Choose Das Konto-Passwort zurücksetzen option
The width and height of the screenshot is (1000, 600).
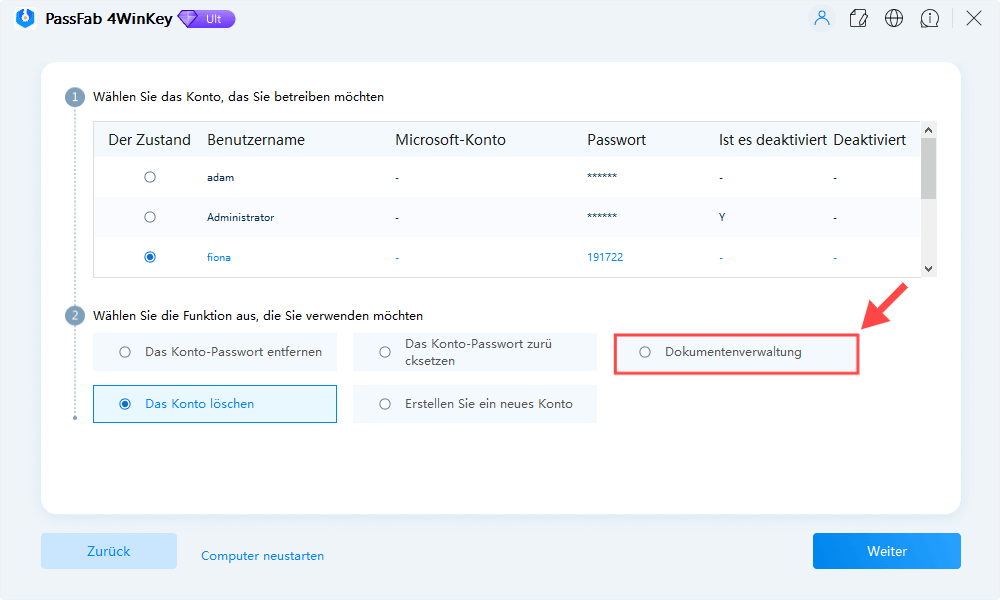click(474, 352)
